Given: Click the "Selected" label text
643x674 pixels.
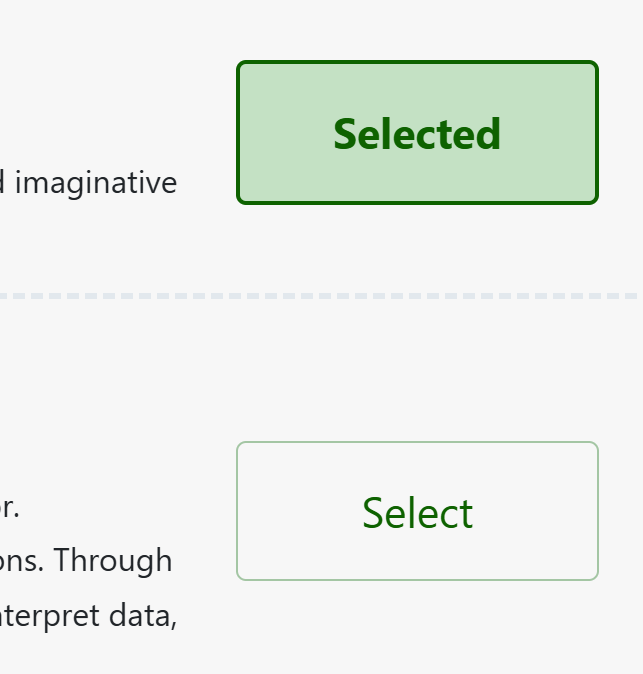Looking at the screenshot, I should point(417,134).
